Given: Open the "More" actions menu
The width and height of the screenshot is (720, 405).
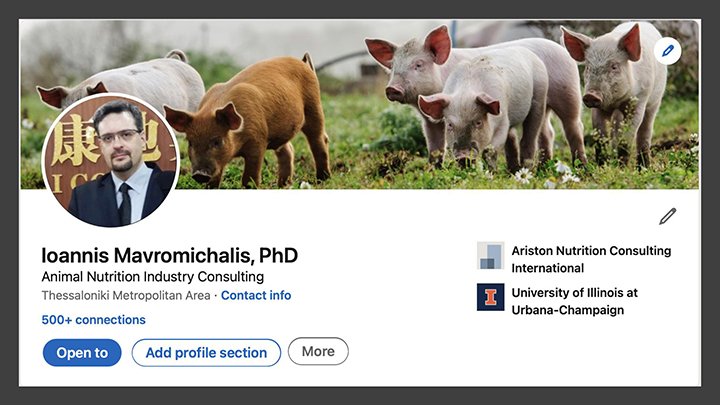Looking at the screenshot, I should tap(318, 351).
